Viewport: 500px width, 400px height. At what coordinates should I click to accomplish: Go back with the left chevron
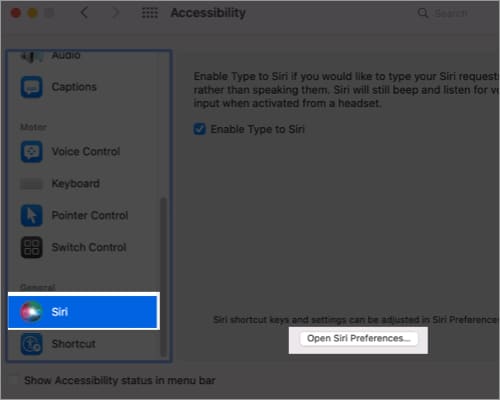[x=84, y=13]
